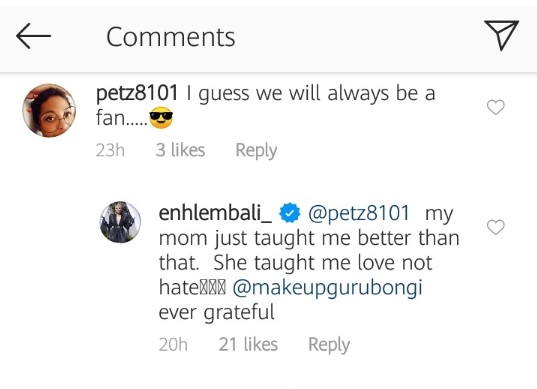Open enhlembali_'s profile picture
The width and height of the screenshot is (537, 389).
pyautogui.click(x=120, y=222)
